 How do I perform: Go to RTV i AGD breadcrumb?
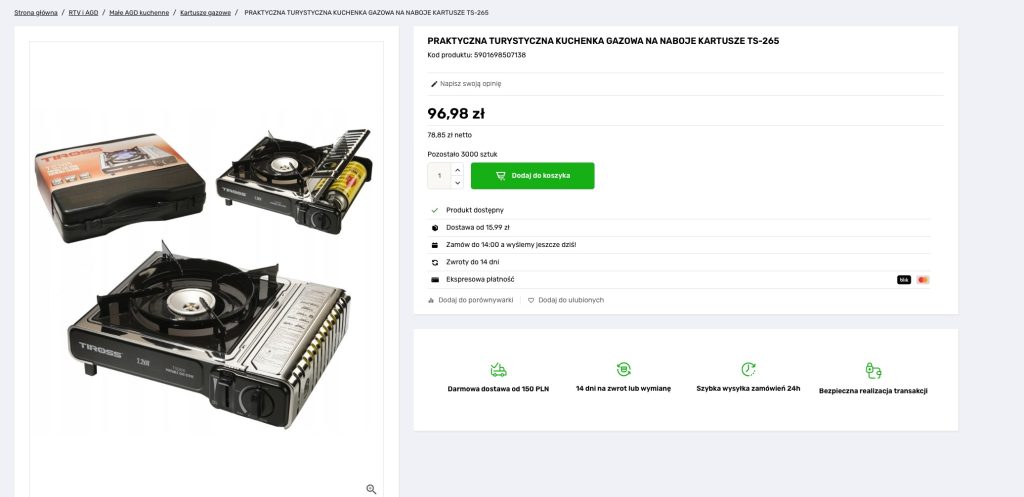pyautogui.click(x=85, y=13)
